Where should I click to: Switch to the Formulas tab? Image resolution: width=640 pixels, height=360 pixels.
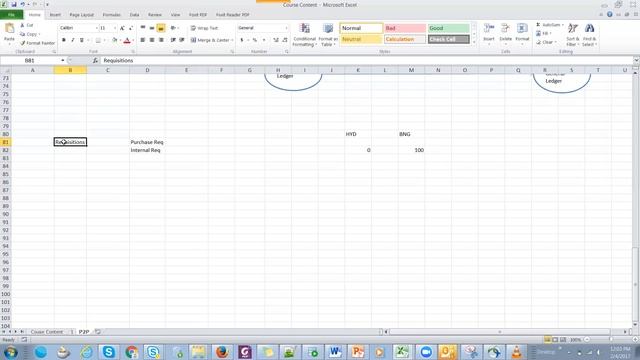click(111, 15)
